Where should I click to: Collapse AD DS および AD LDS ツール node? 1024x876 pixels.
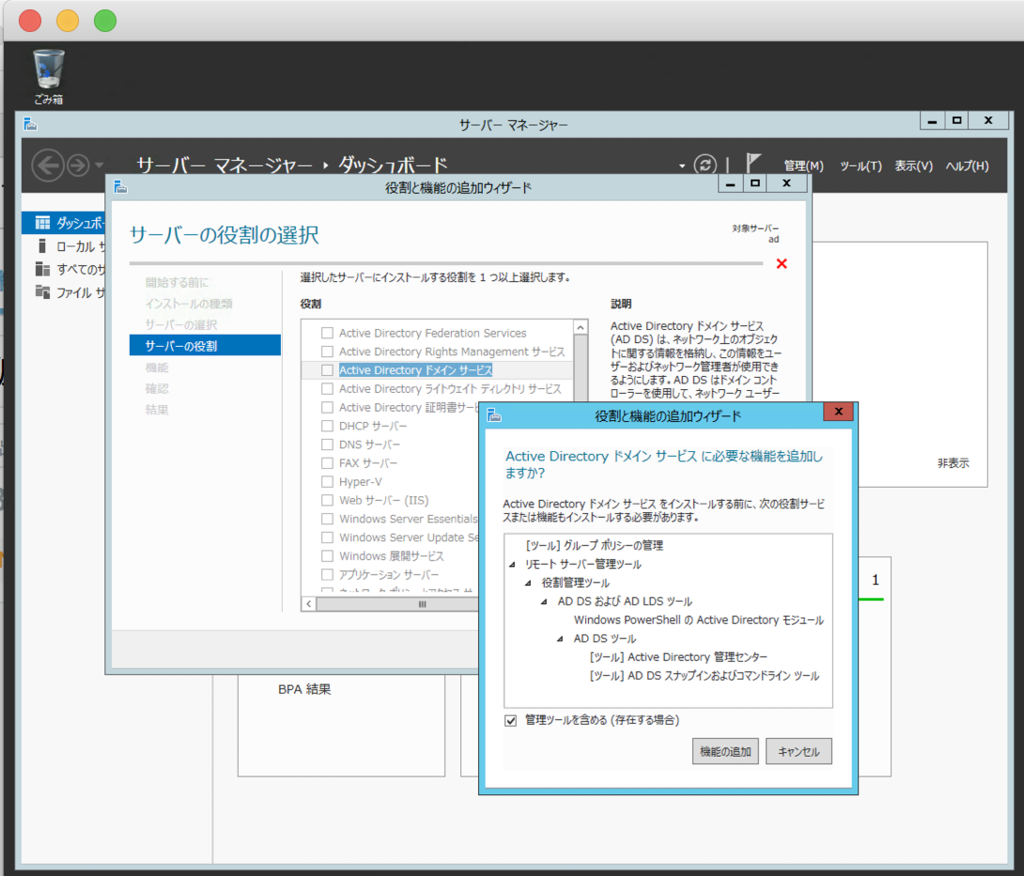(x=544, y=602)
